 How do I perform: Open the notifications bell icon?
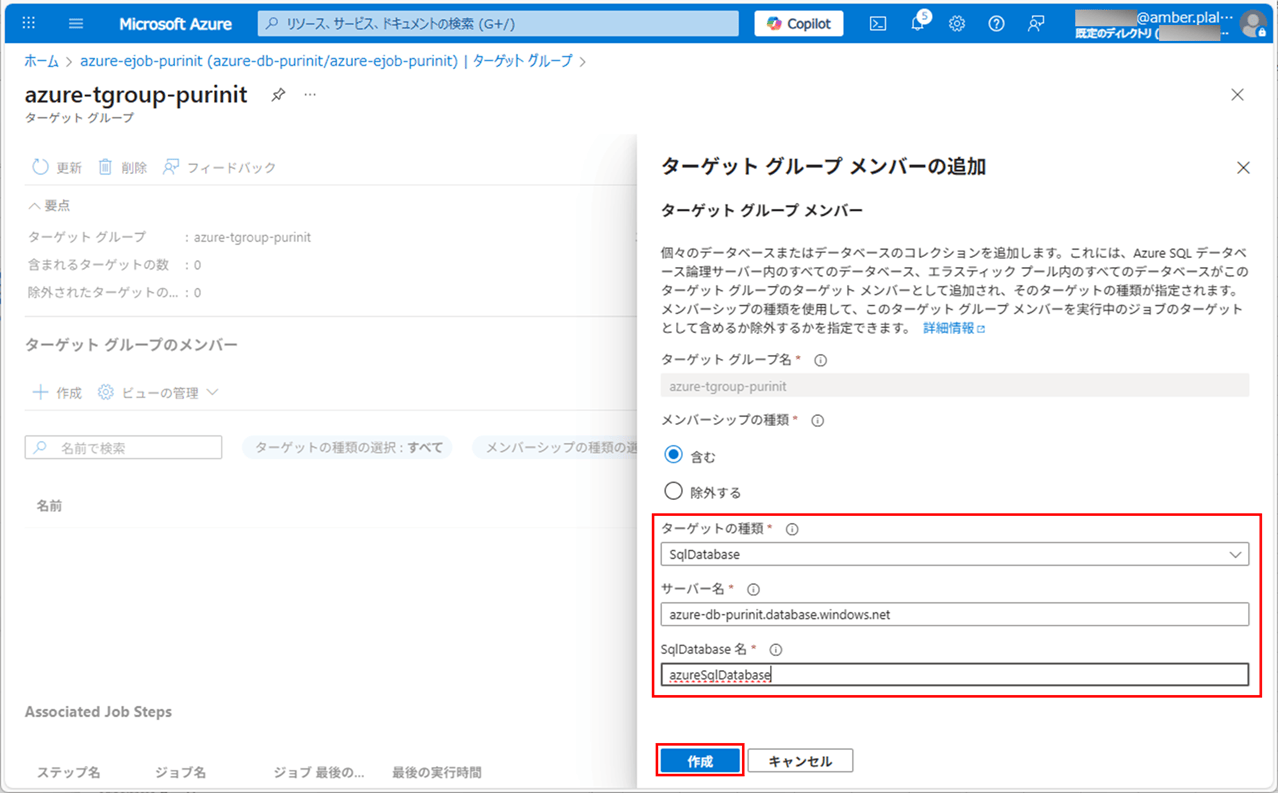917,23
